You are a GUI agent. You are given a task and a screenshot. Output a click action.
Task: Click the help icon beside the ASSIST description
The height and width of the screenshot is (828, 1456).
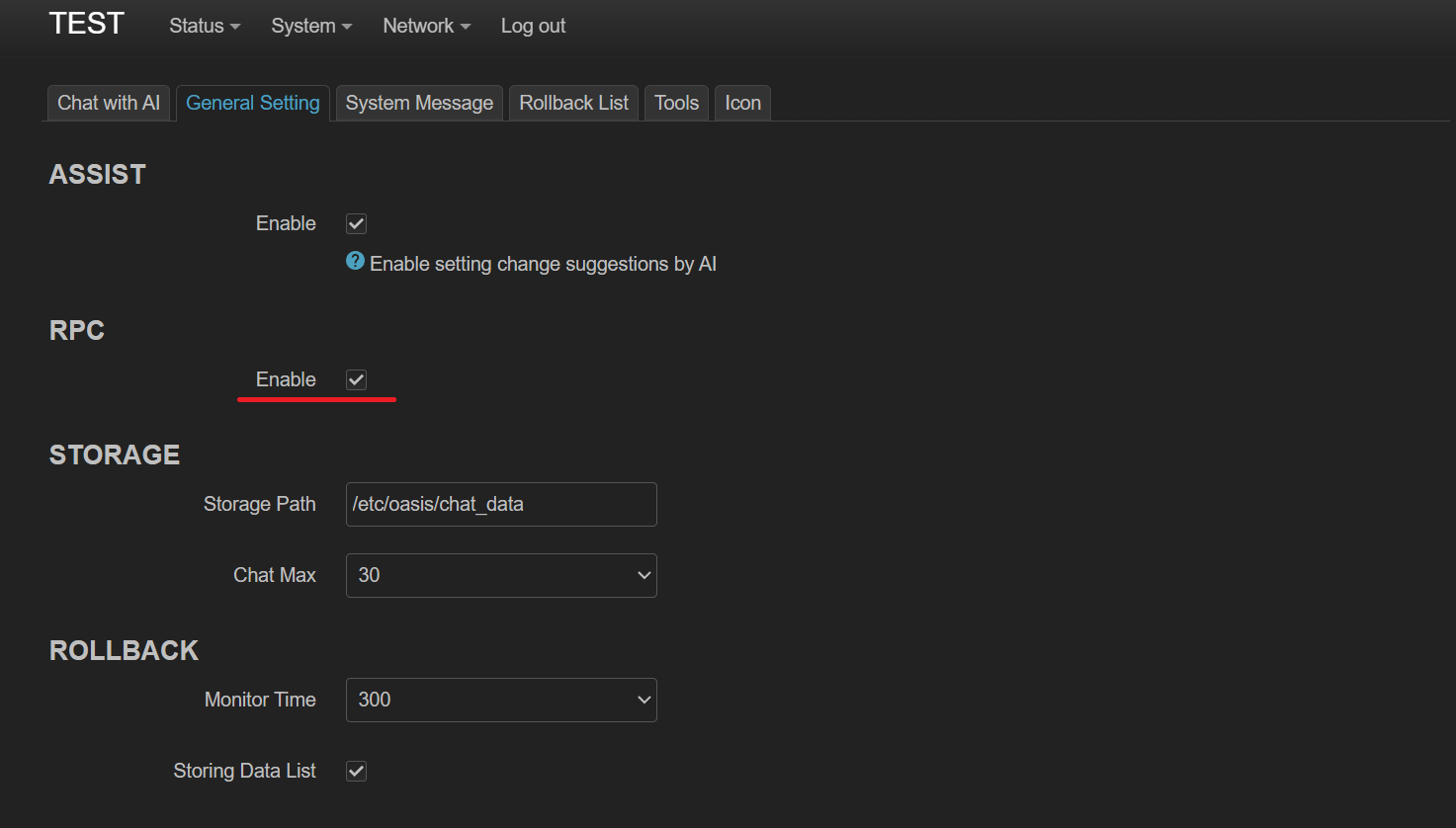355,261
